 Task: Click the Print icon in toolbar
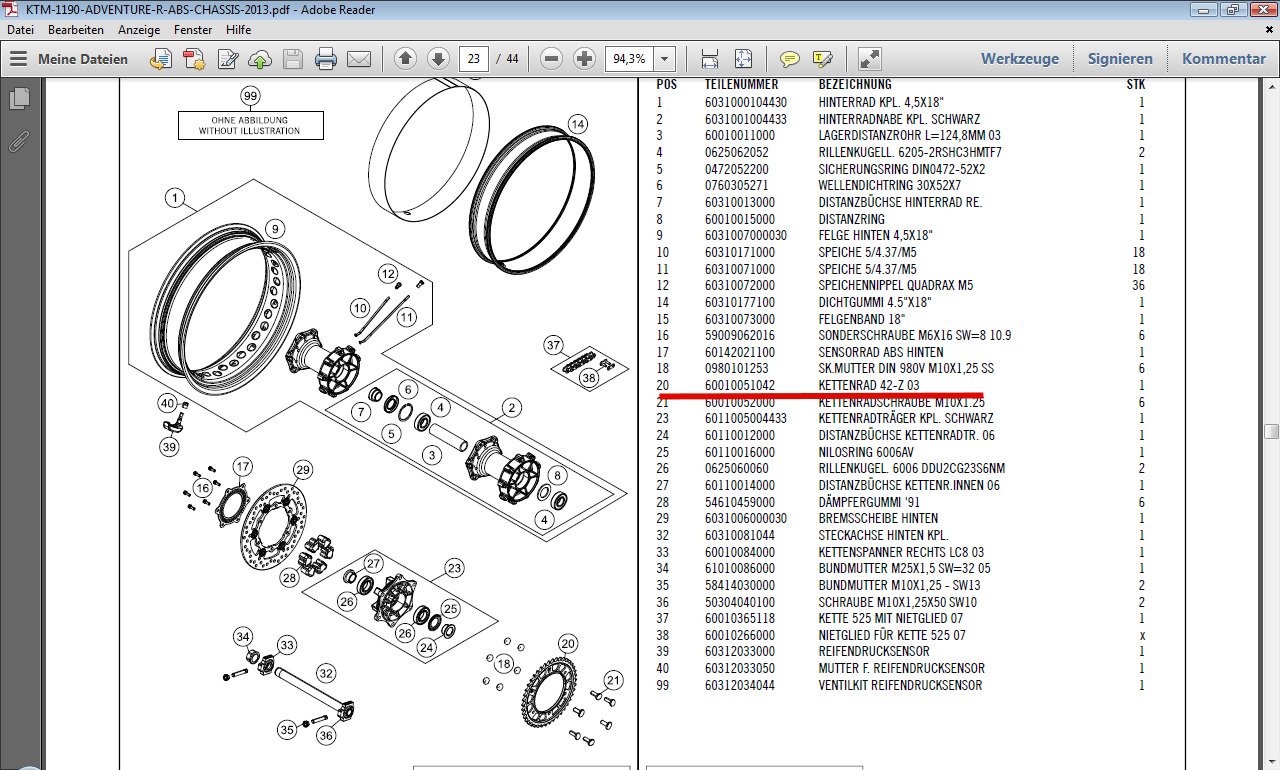pyautogui.click(x=325, y=59)
